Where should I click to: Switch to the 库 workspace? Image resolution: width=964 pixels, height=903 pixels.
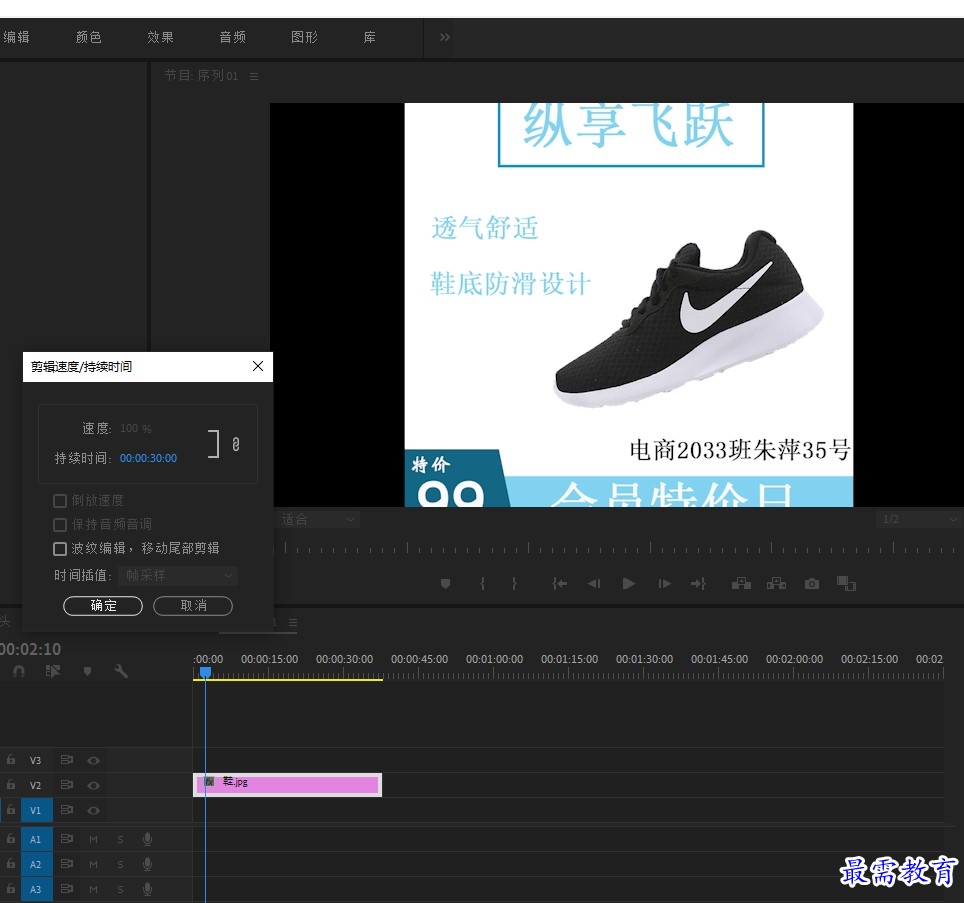(x=369, y=37)
